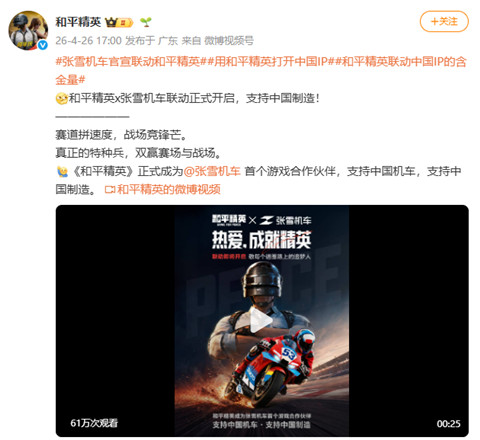This screenshot has width=480, height=440.
Task: Open the @张雪机车 mention link
Action: pos(212,171)
